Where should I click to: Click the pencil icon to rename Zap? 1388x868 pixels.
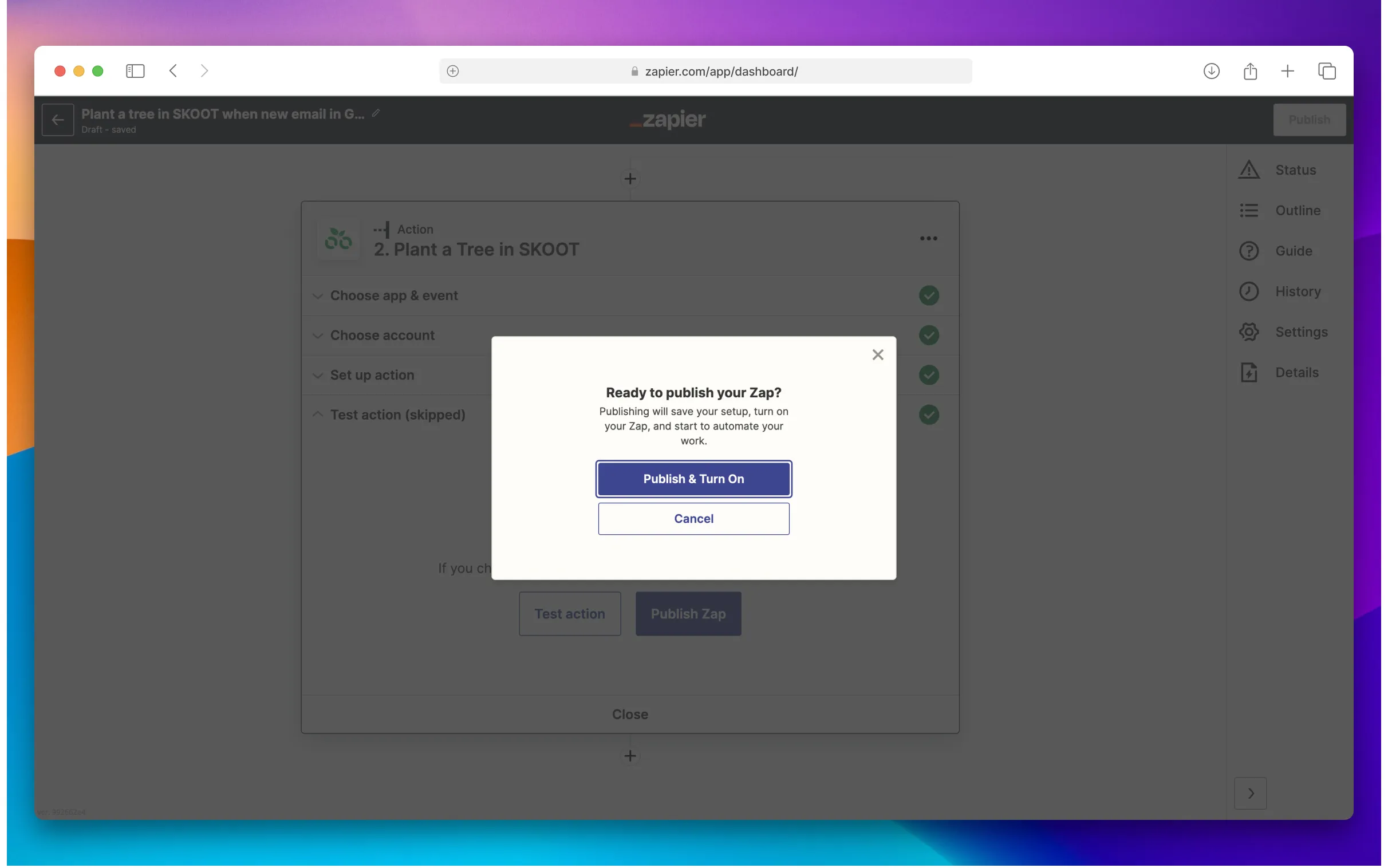tap(376, 113)
